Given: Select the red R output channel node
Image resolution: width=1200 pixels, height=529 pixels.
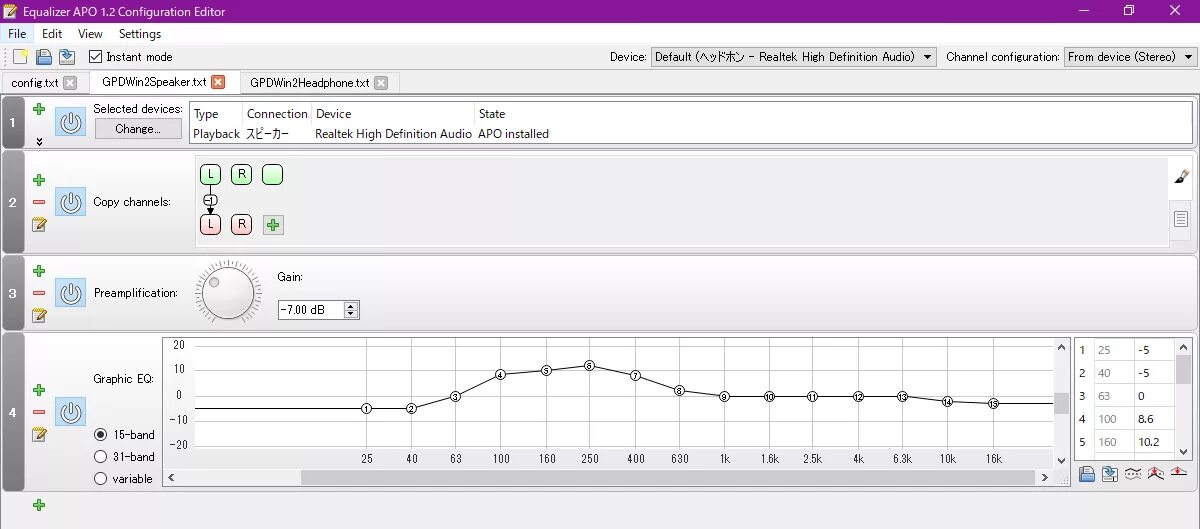Looking at the screenshot, I should coord(241,224).
